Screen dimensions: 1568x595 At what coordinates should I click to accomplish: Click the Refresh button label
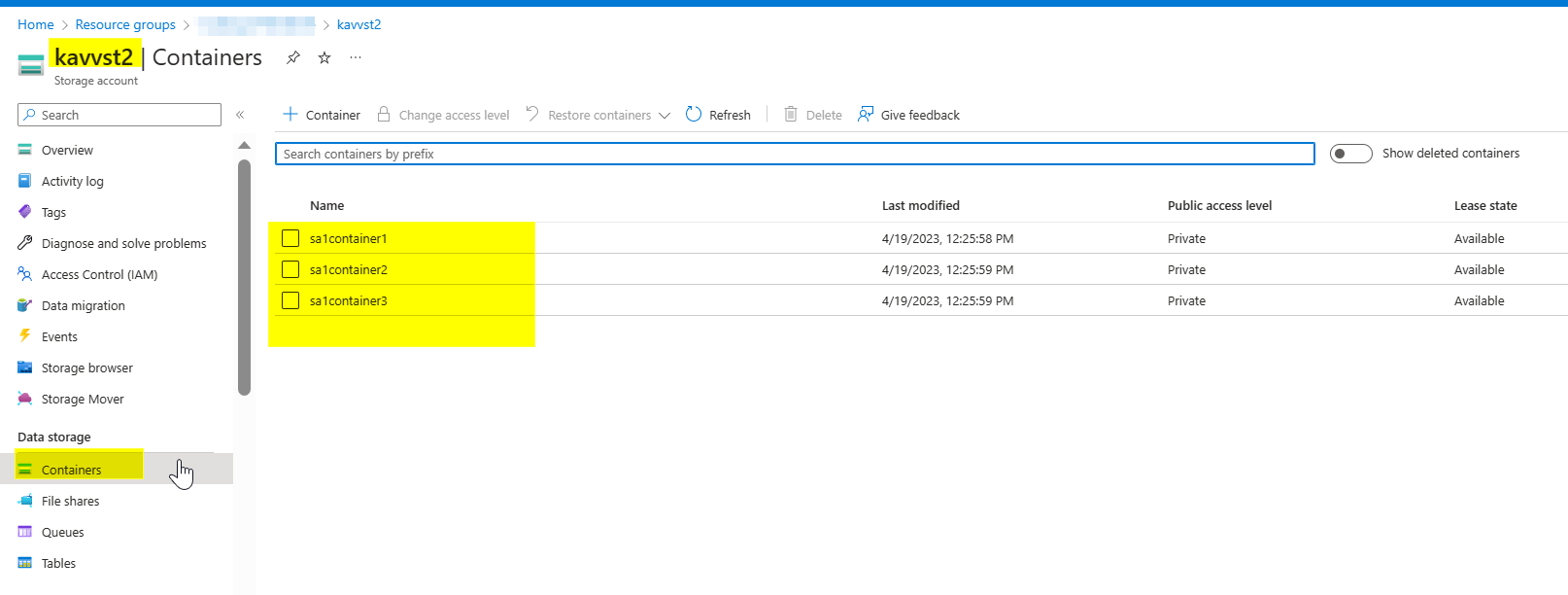click(x=730, y=115)
